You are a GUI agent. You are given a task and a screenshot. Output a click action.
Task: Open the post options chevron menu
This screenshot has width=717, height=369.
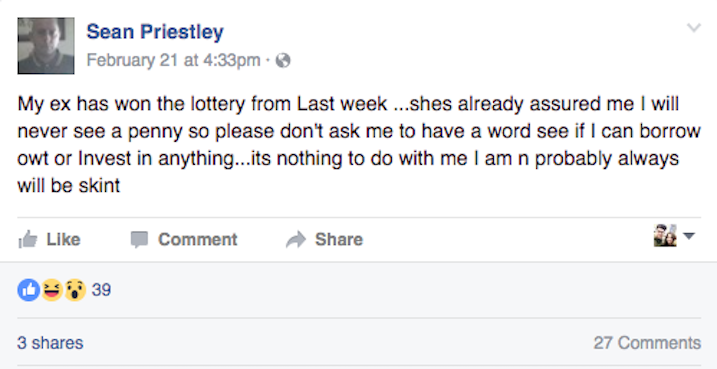[694, 28]
